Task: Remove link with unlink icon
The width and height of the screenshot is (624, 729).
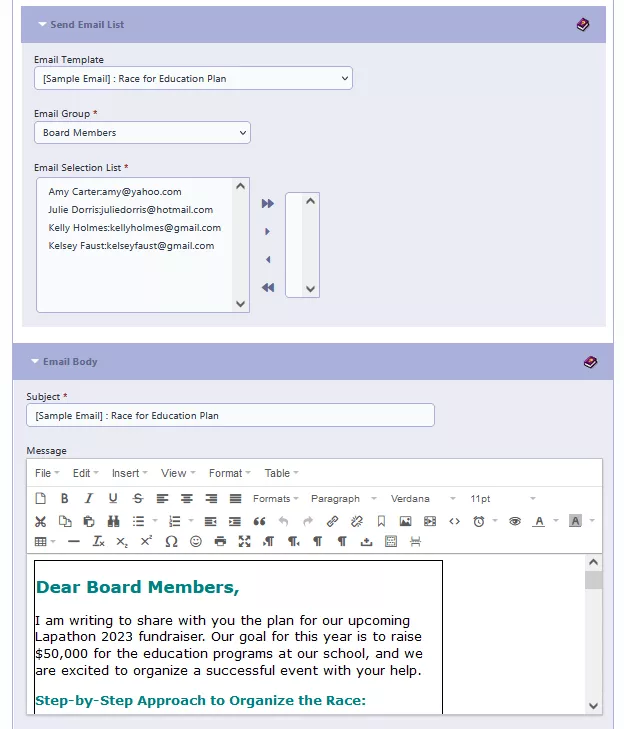Action: click(357, 521)
